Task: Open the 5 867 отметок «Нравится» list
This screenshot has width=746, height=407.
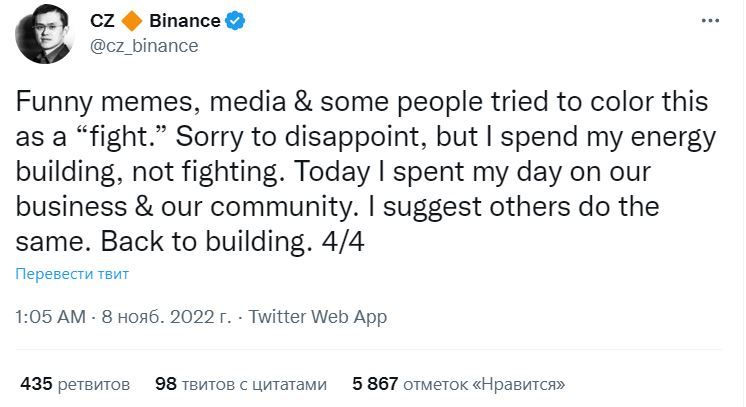Action: [x=459, y=383]
